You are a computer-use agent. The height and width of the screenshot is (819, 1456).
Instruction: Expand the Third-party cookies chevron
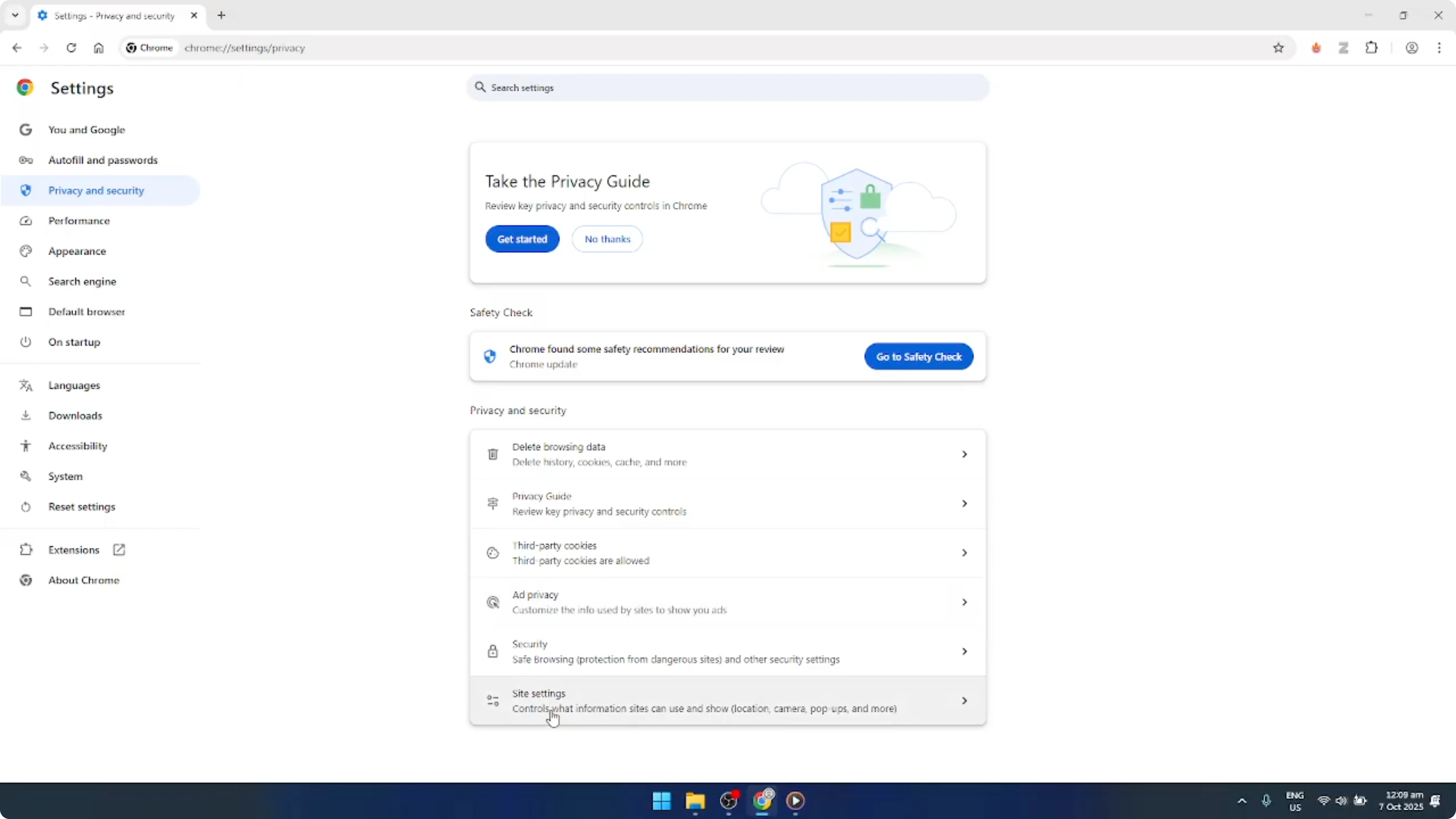964,553
